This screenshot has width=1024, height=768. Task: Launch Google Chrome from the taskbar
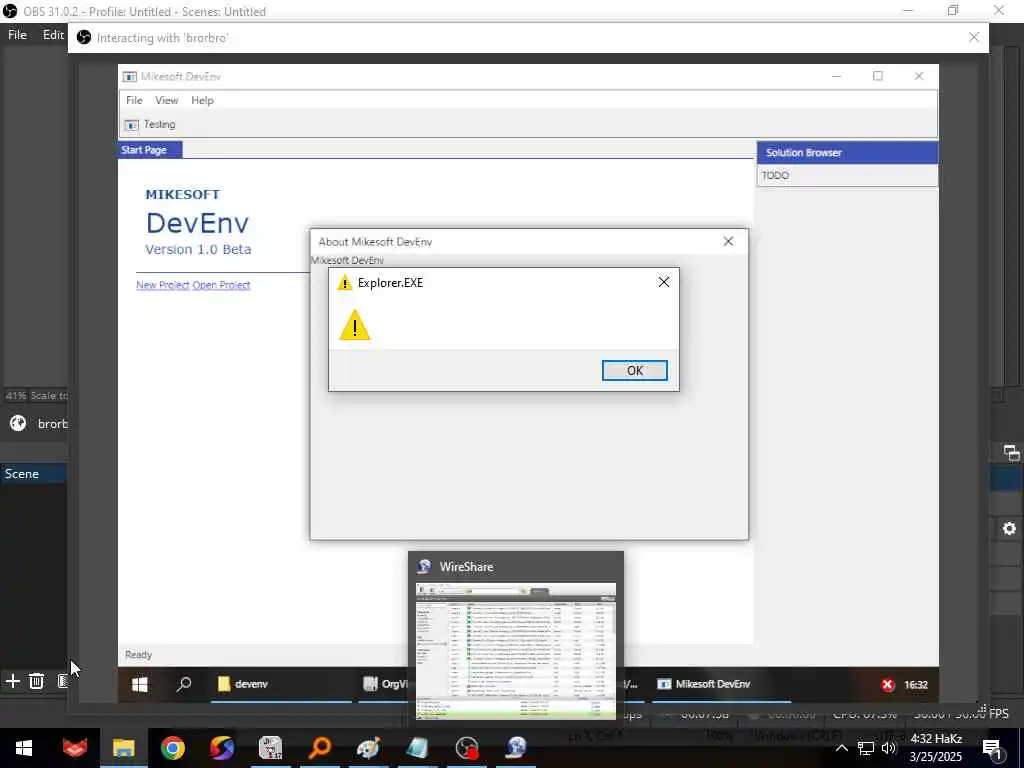point(172,748)
